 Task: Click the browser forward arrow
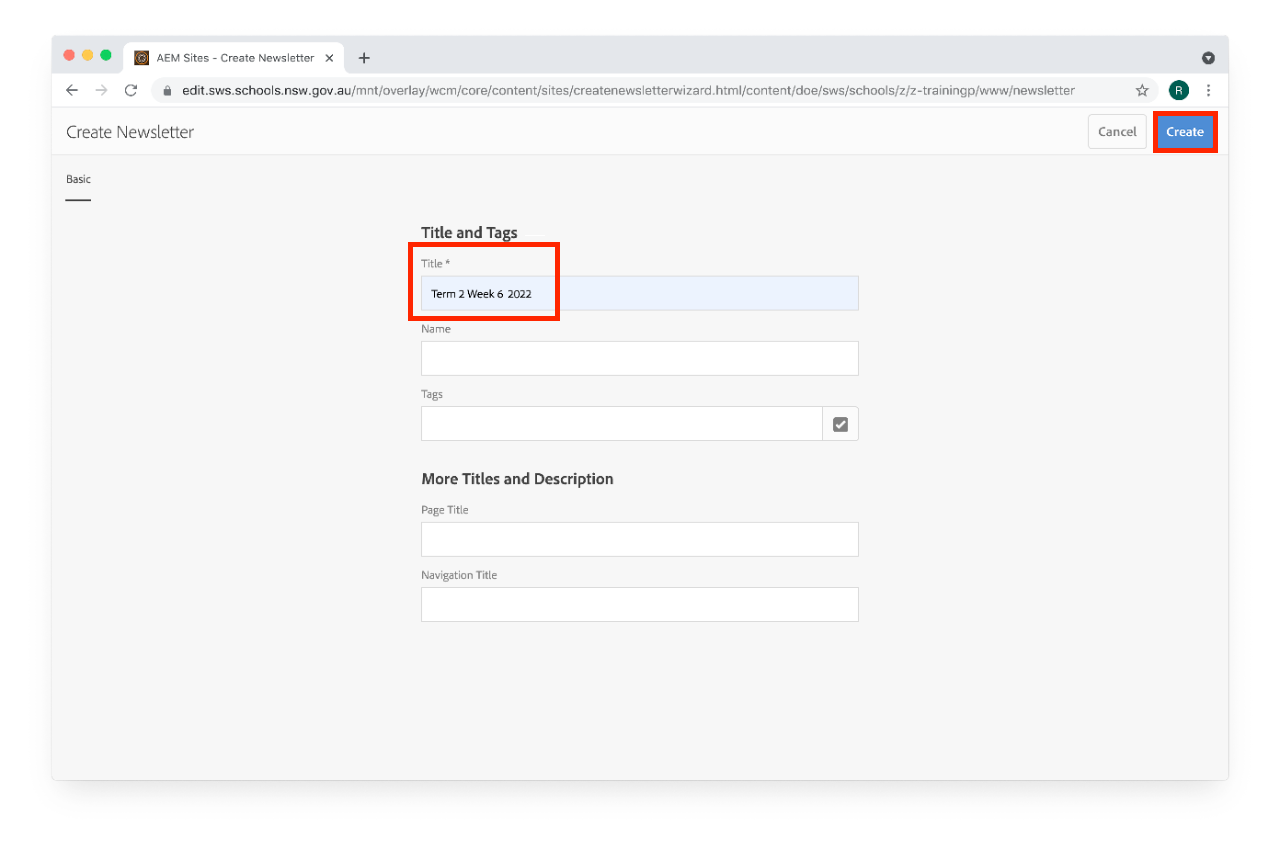coord(101,90)
